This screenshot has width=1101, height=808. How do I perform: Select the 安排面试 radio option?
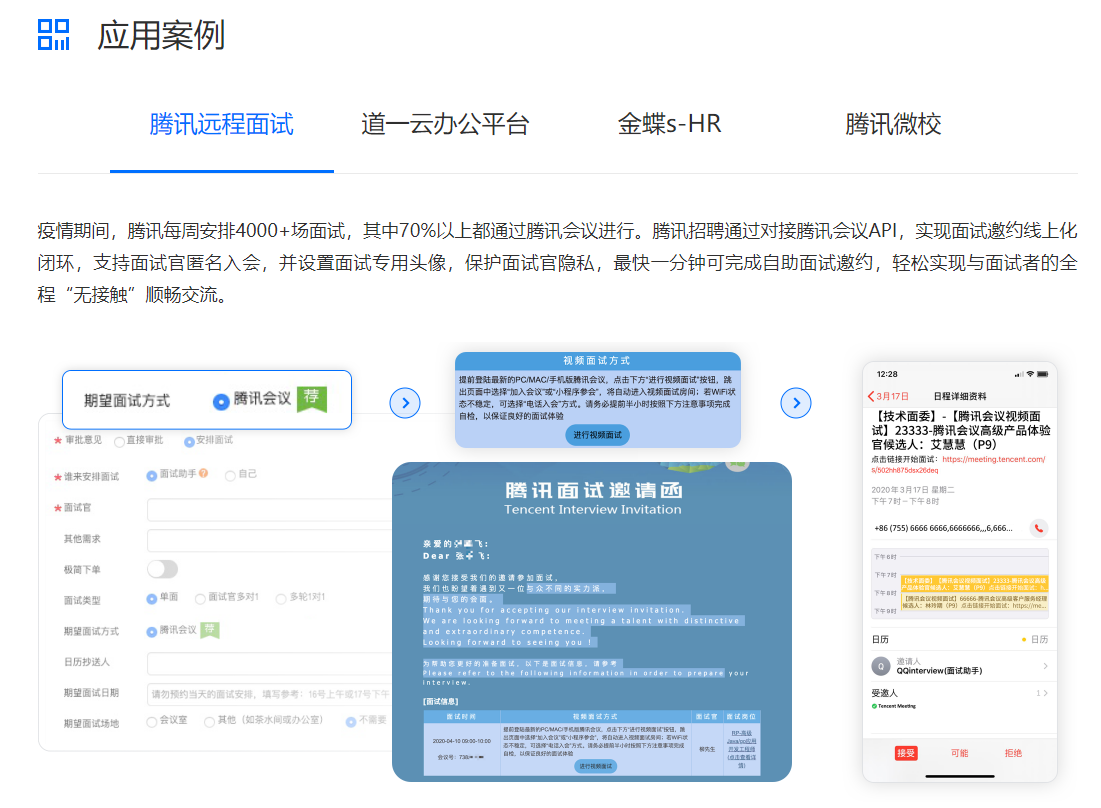(x=189, y=442)
